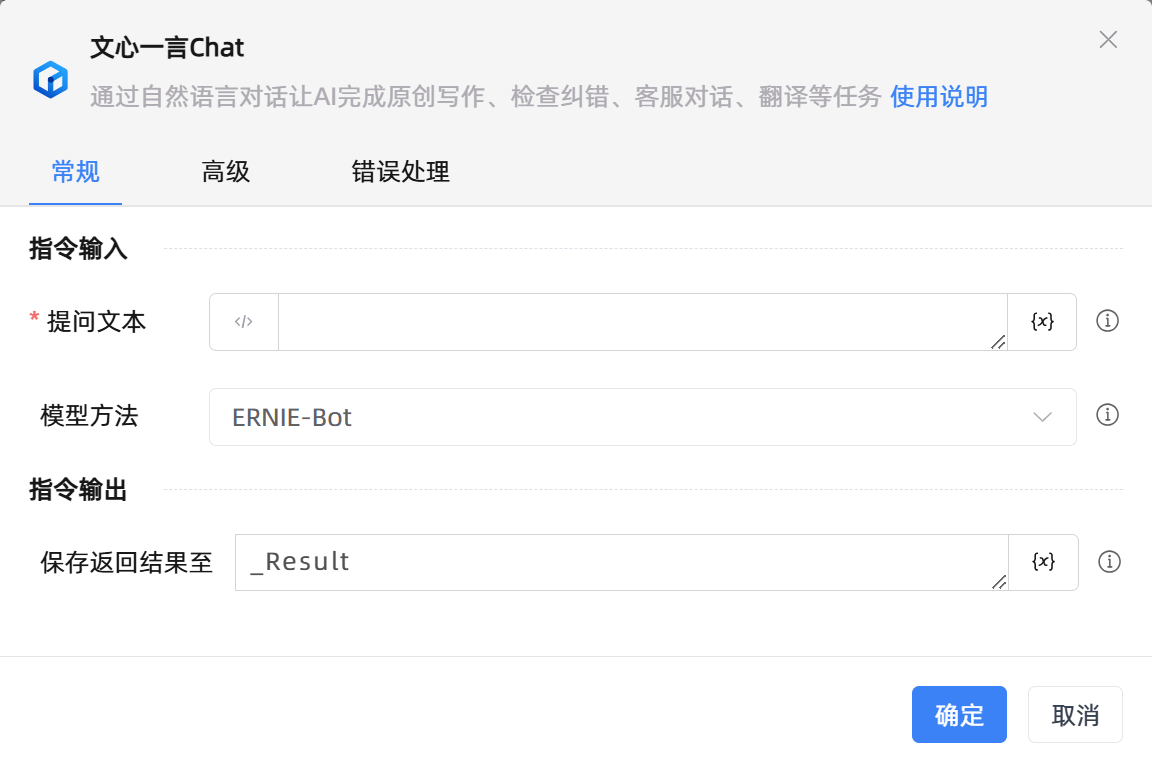This screenshot has height=772, width=1152.
Task: Switch to the 高级 tab
Action: [225, 172]
